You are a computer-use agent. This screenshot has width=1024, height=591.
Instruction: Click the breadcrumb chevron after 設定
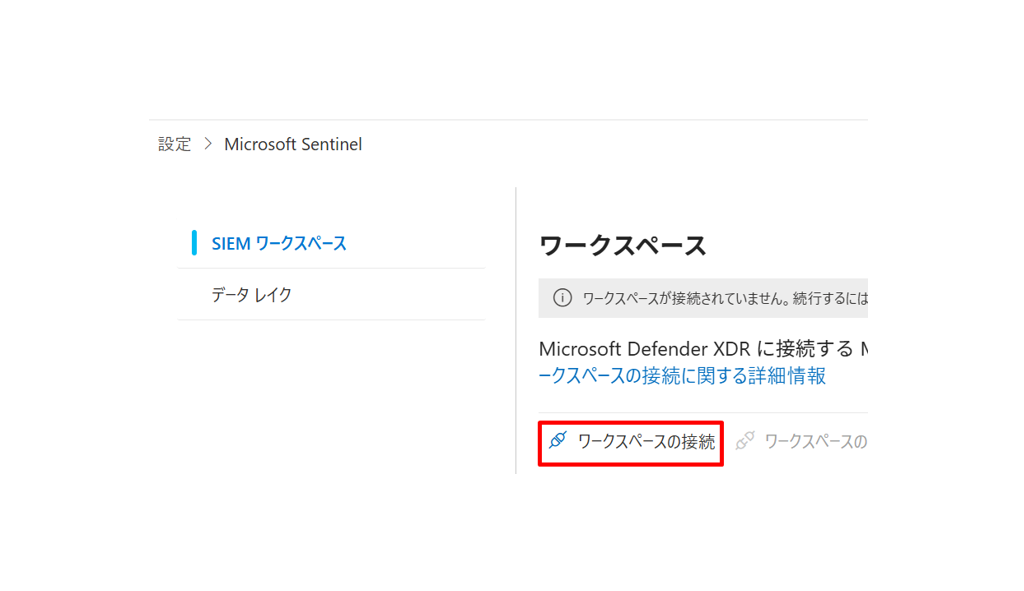click(x=208, y=144)
